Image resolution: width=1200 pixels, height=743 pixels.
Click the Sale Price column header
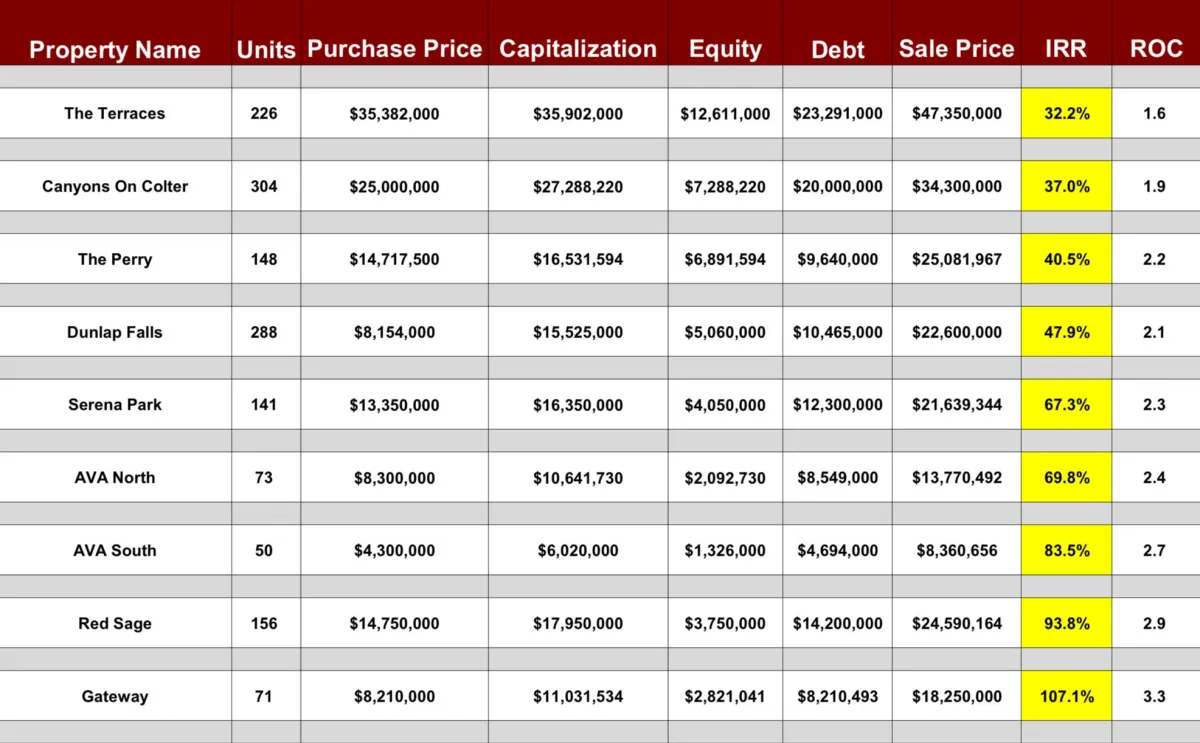coord(956,49)
